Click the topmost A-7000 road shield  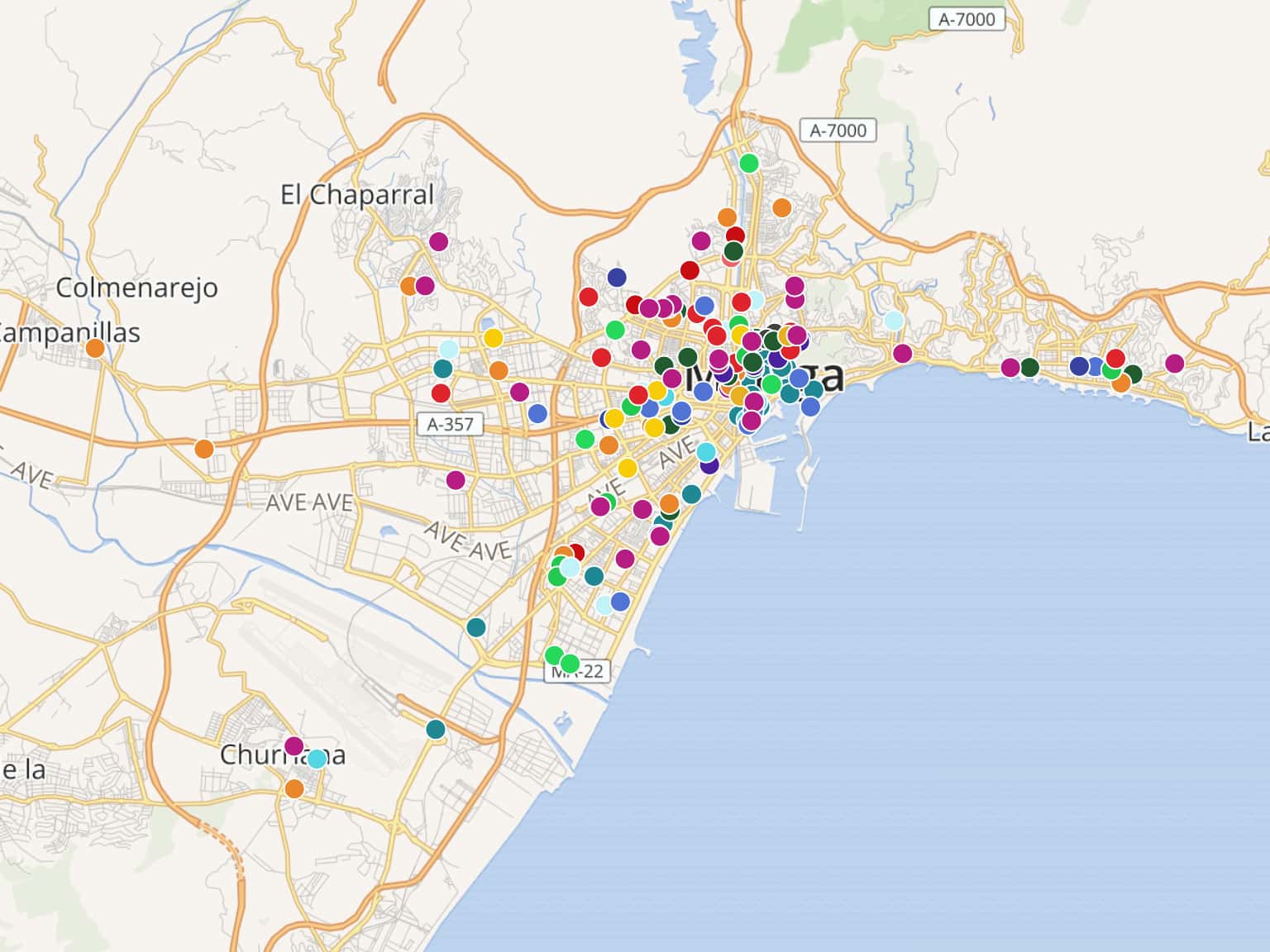(967, 19)
